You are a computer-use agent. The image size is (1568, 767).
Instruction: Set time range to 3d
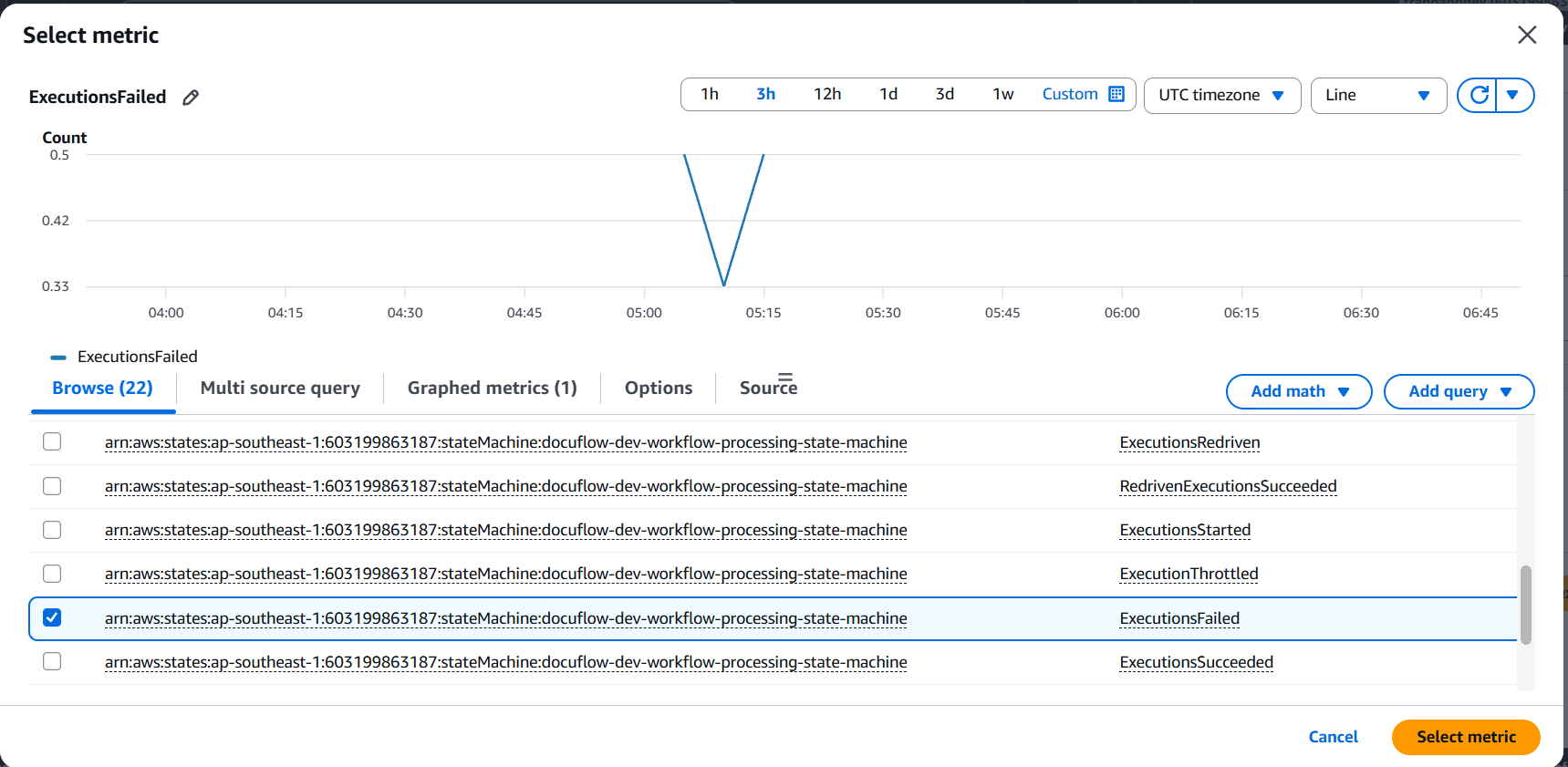pos(945,94)
